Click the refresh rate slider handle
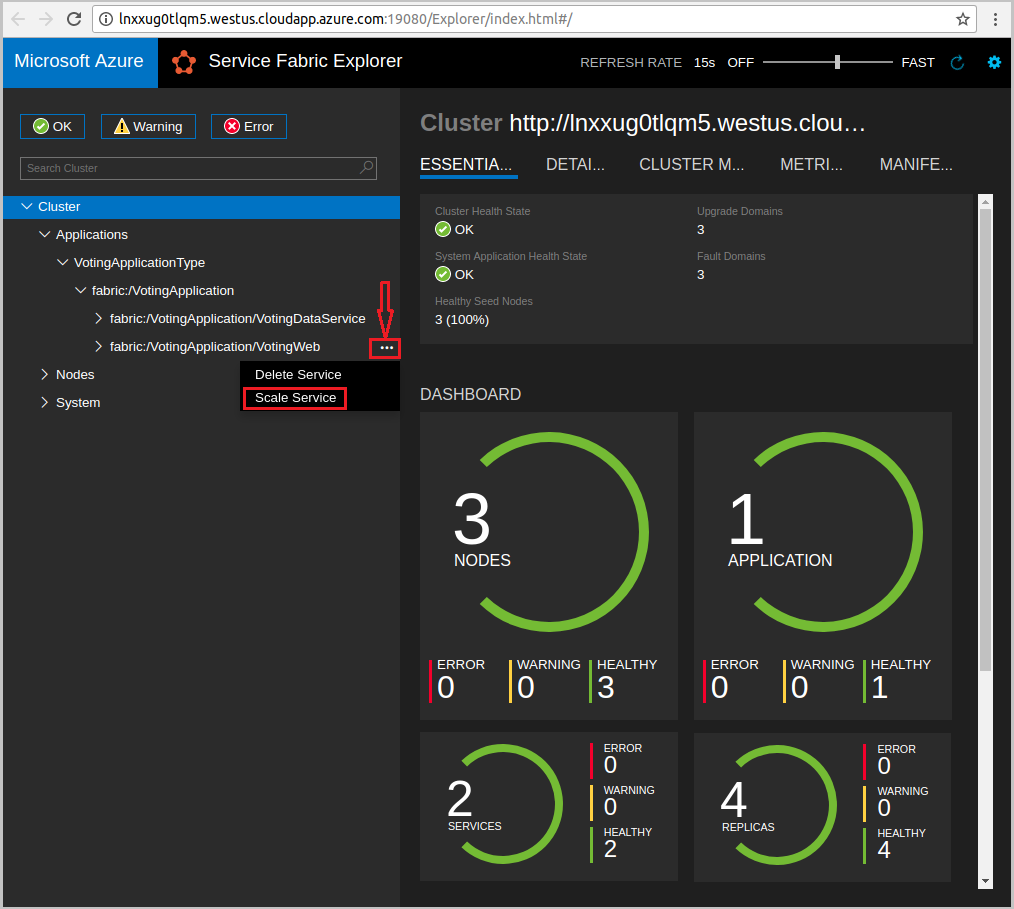Image resolution: width=1014 pixels, height=909 pixels. tap(838, 62)
